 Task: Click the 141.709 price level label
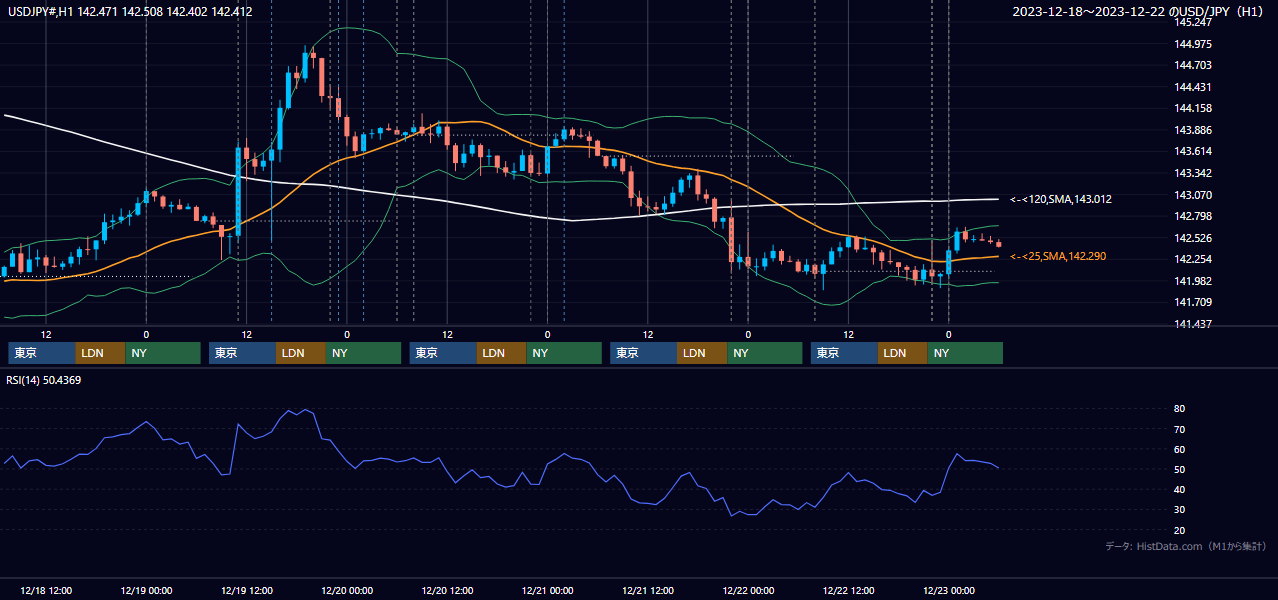1193,302
